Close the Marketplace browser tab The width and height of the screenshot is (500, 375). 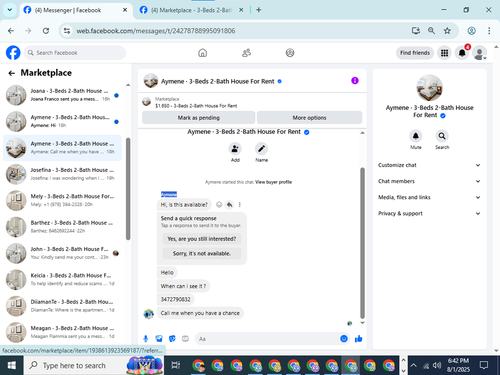point(241,10)
